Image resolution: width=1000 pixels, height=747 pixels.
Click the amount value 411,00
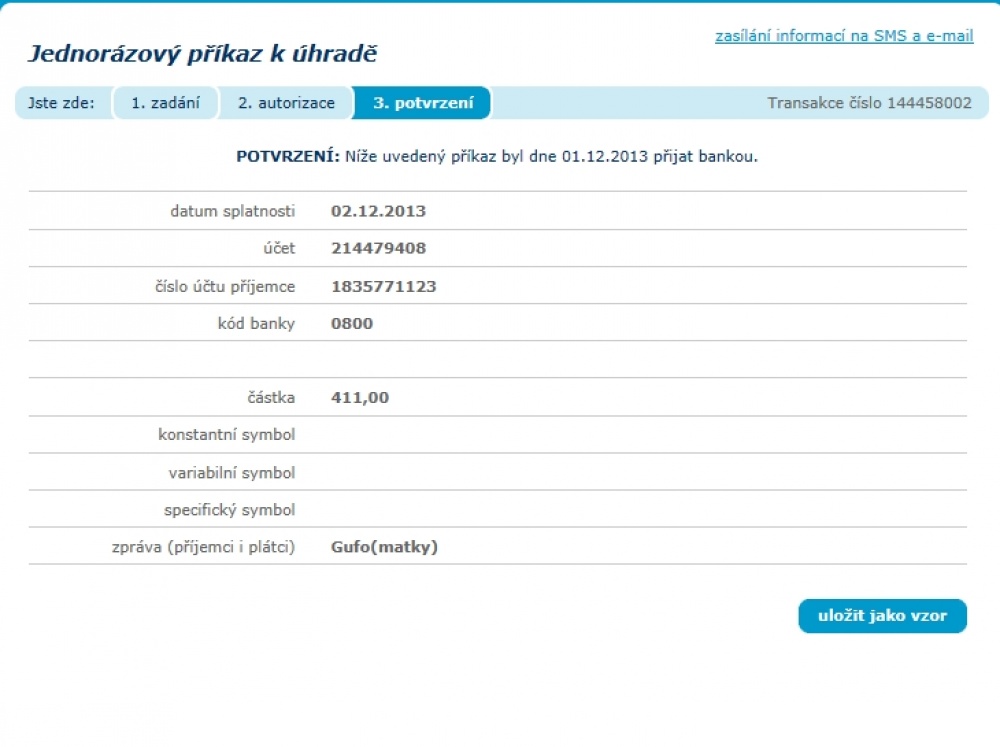tap(360, 397)
